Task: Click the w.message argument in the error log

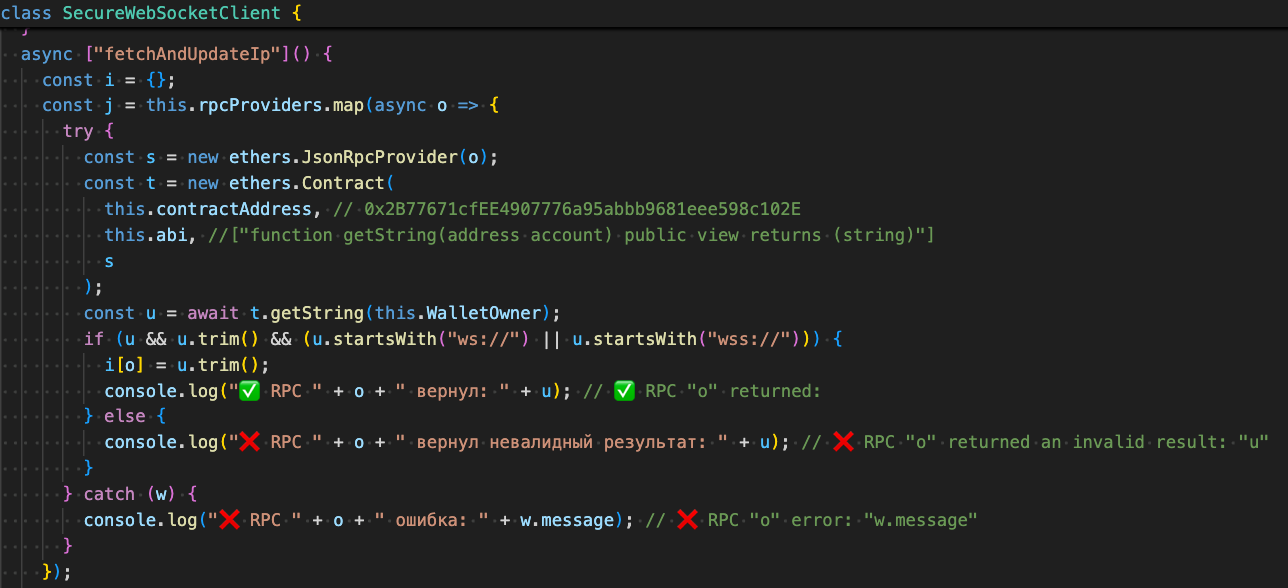Action: (x=570, y=519)
